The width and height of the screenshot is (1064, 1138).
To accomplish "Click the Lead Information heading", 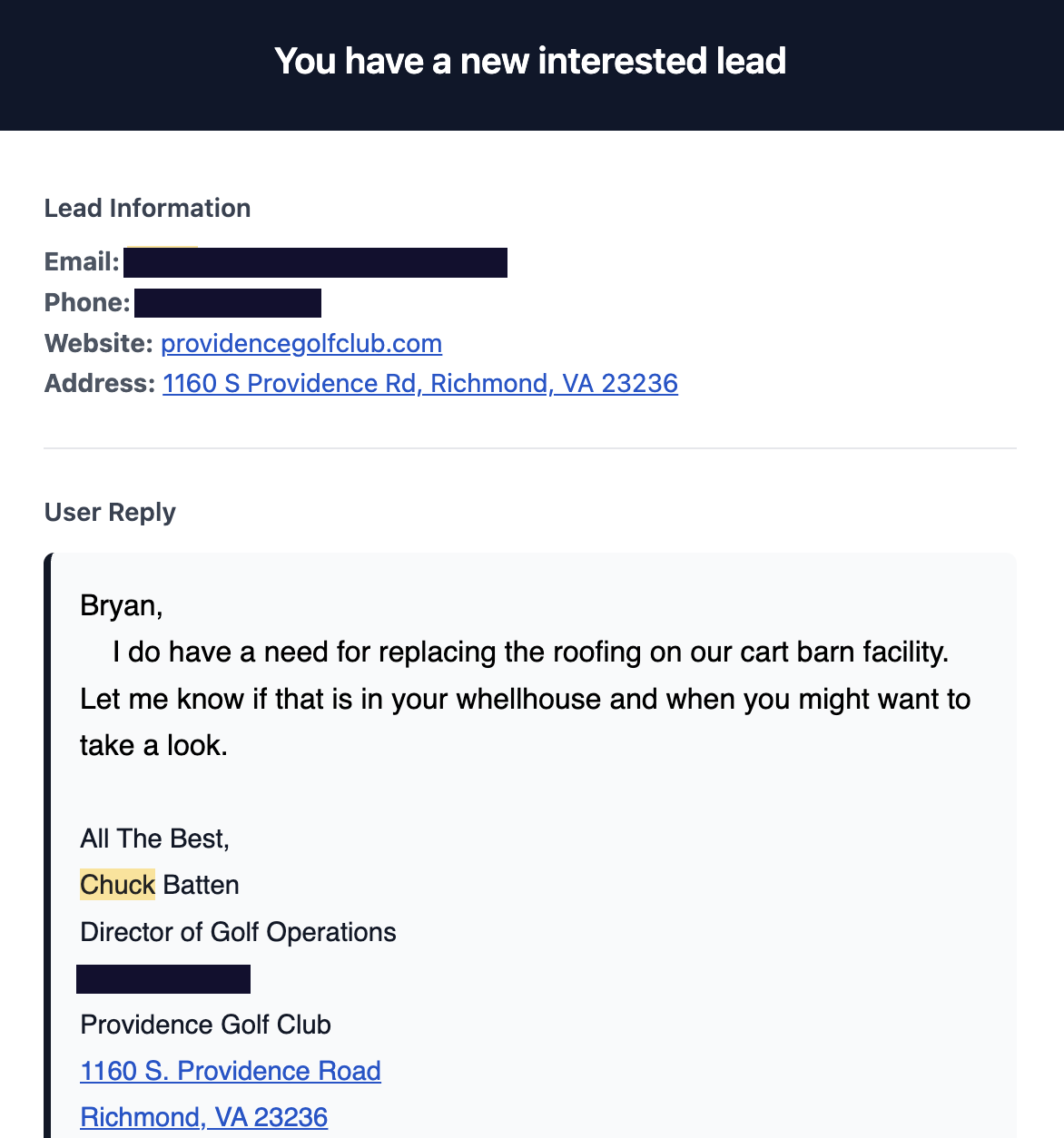I will pos(147,208).
